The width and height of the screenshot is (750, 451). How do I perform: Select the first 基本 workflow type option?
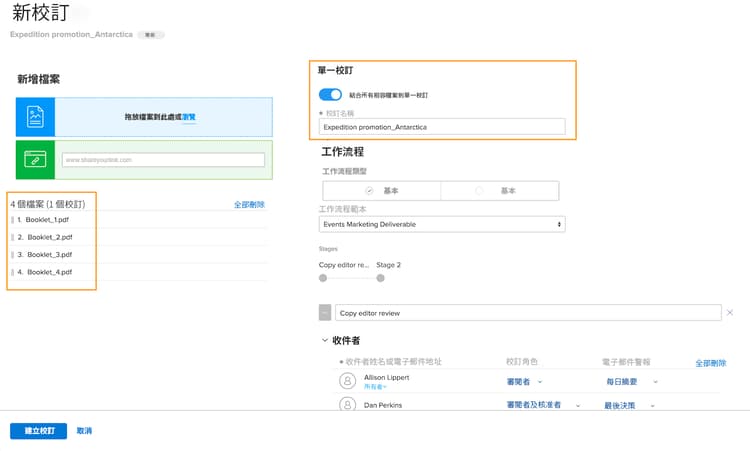[x=382, y=191]
